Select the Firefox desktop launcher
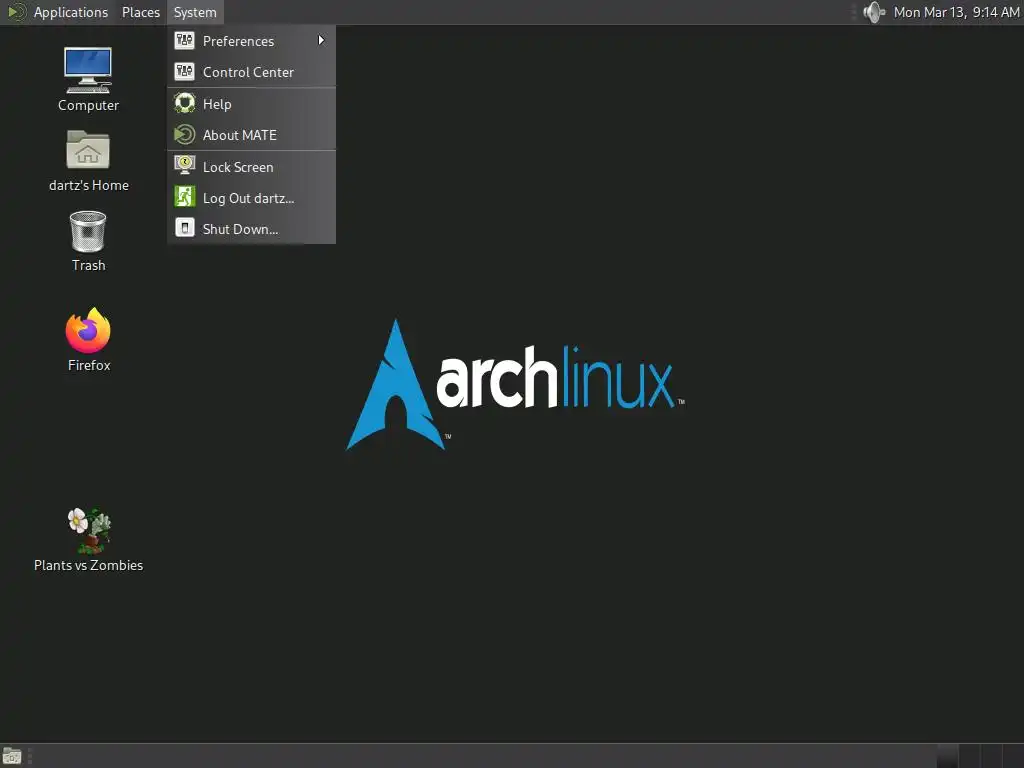Image resolution: width=1024 pixels, height=768 pixels. coord(88,340)
